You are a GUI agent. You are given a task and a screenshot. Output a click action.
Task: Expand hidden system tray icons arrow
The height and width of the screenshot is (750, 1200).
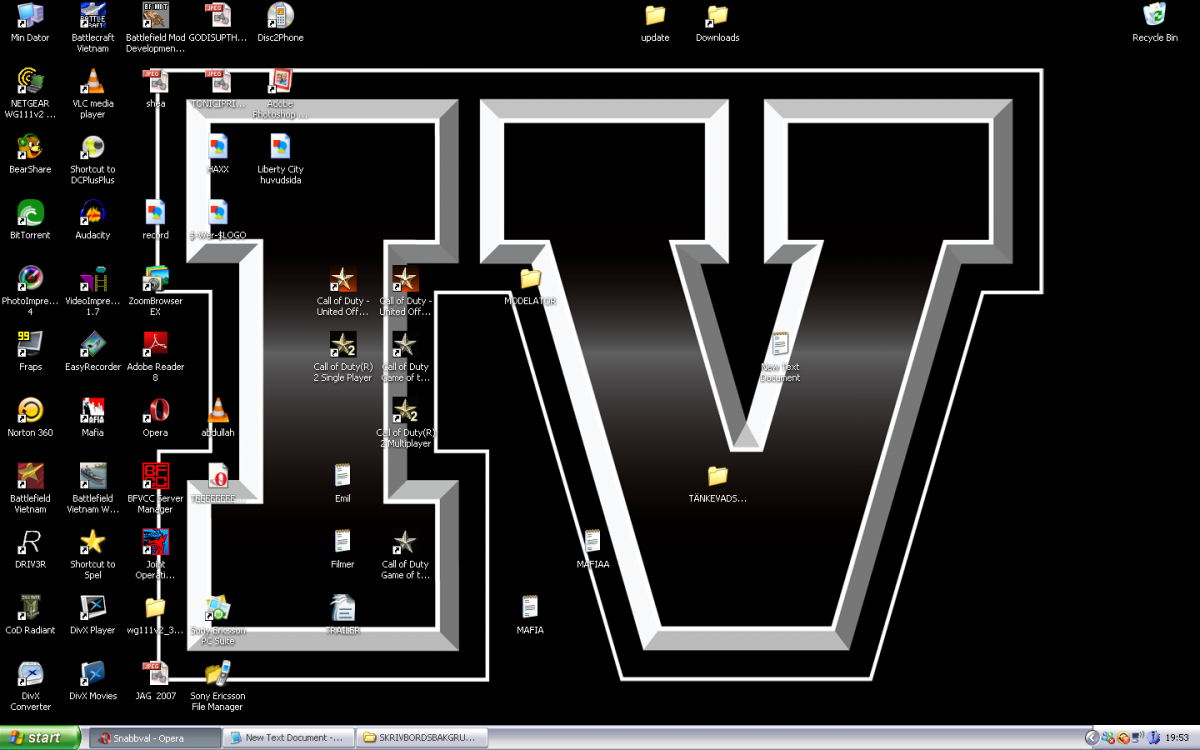point(1090,738)
